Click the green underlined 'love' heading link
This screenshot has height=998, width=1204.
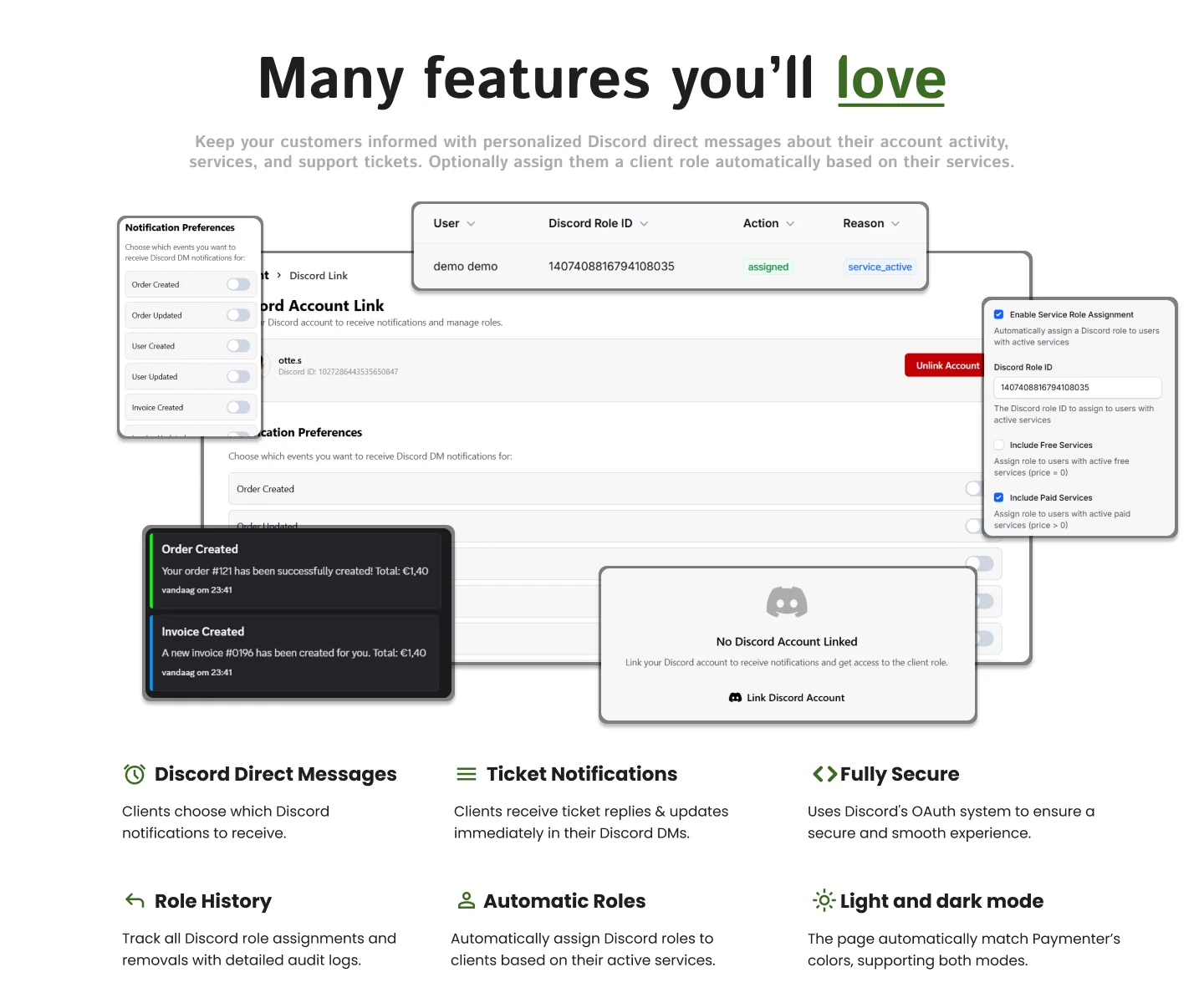point(890,79)
